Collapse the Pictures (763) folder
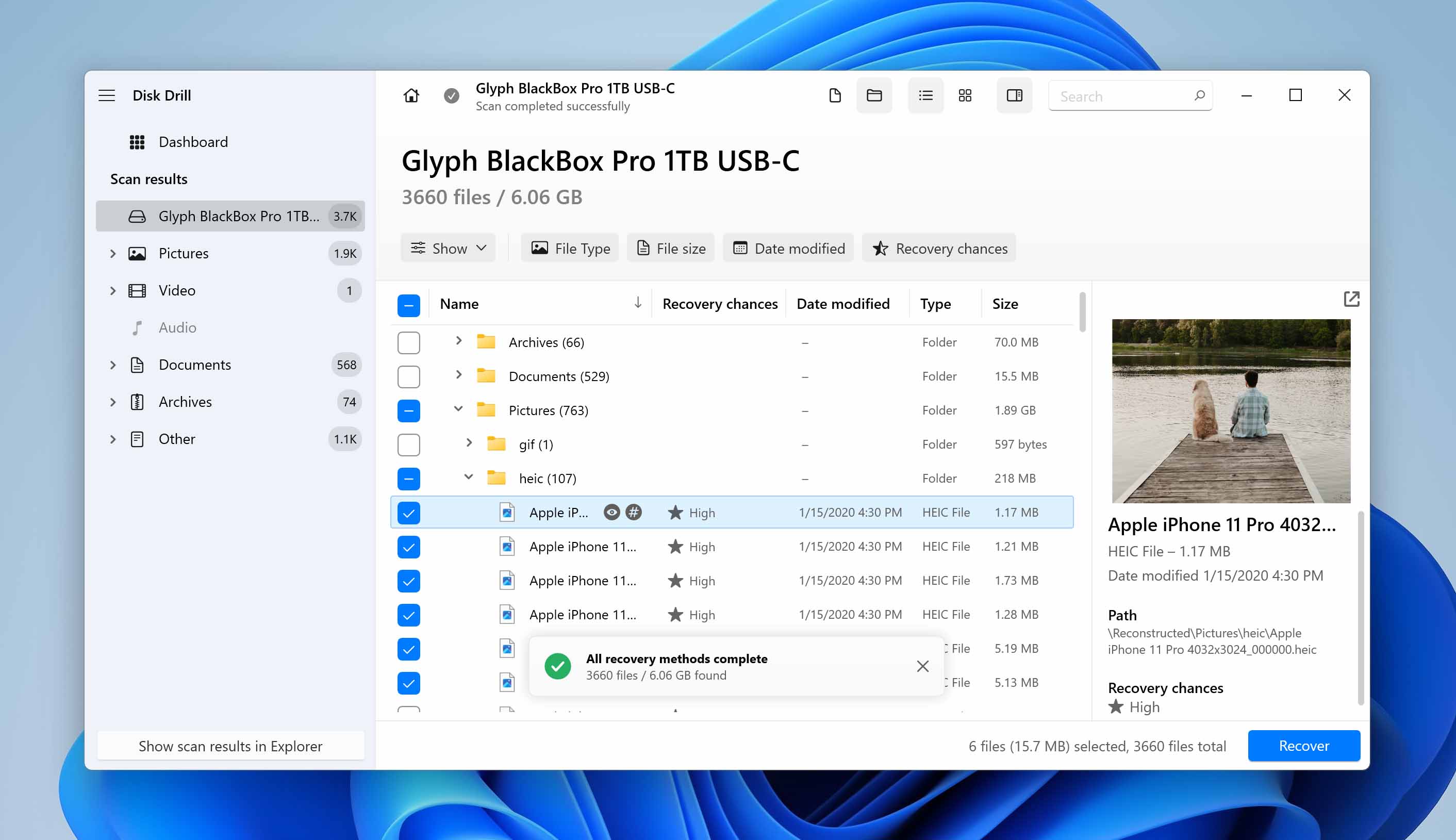The width and height of the screenshot is (1456, 840). click(458, 409)
